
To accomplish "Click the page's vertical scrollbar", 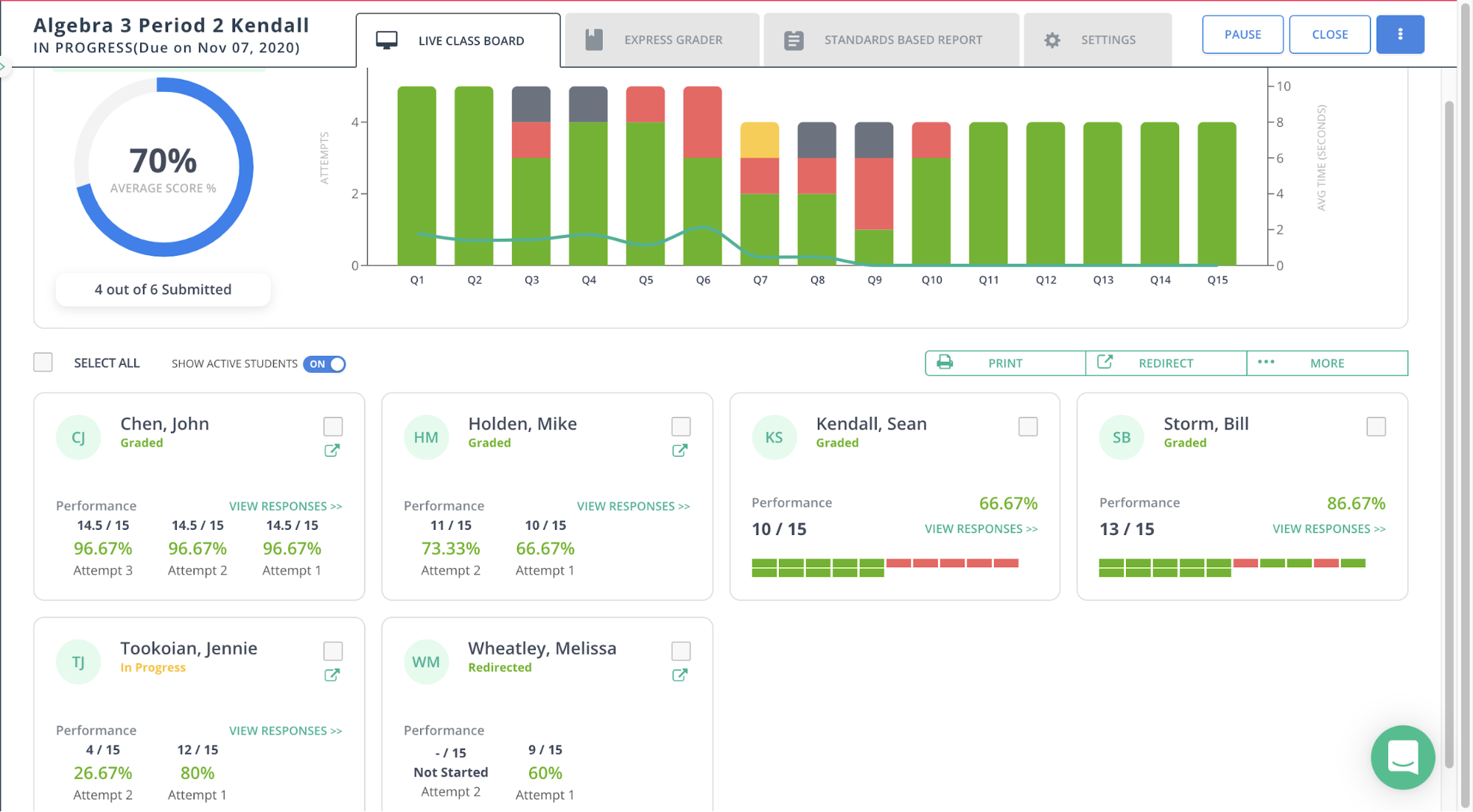I will coord(1449,435).
